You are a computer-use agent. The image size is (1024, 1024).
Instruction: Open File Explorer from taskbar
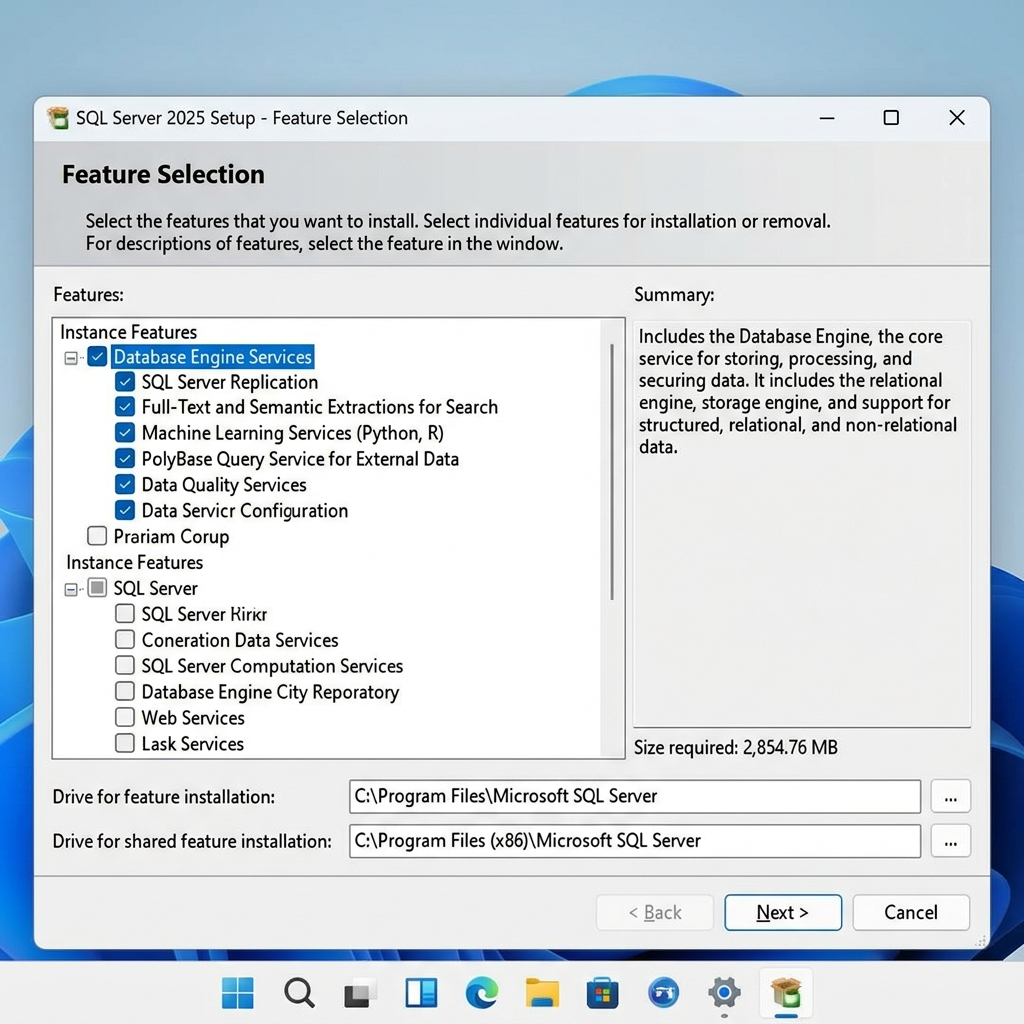coord(542,993)
